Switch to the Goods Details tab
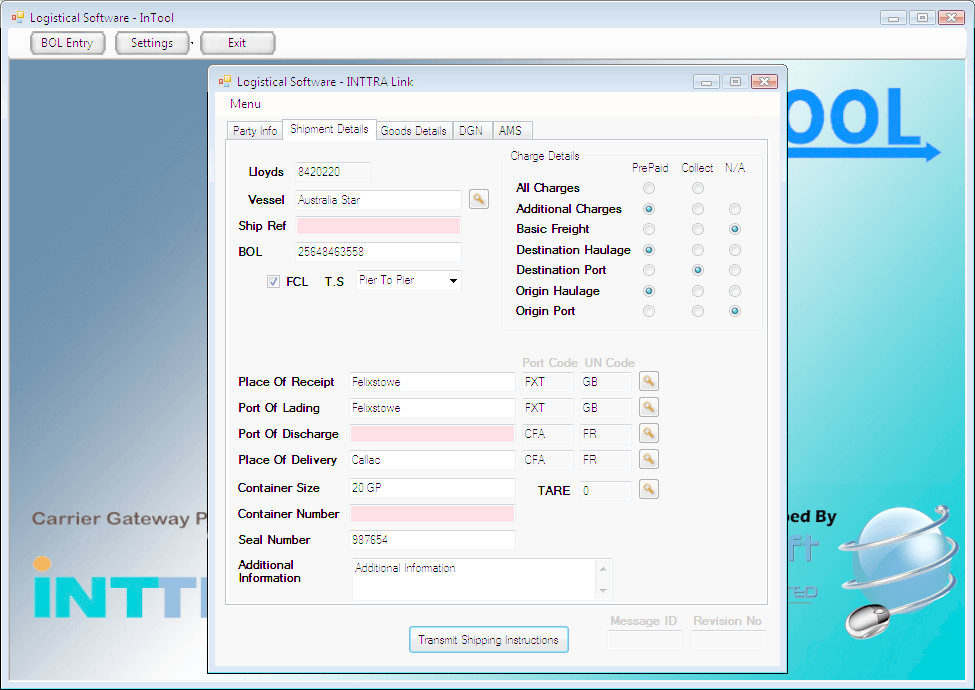 tap(414, 131)
